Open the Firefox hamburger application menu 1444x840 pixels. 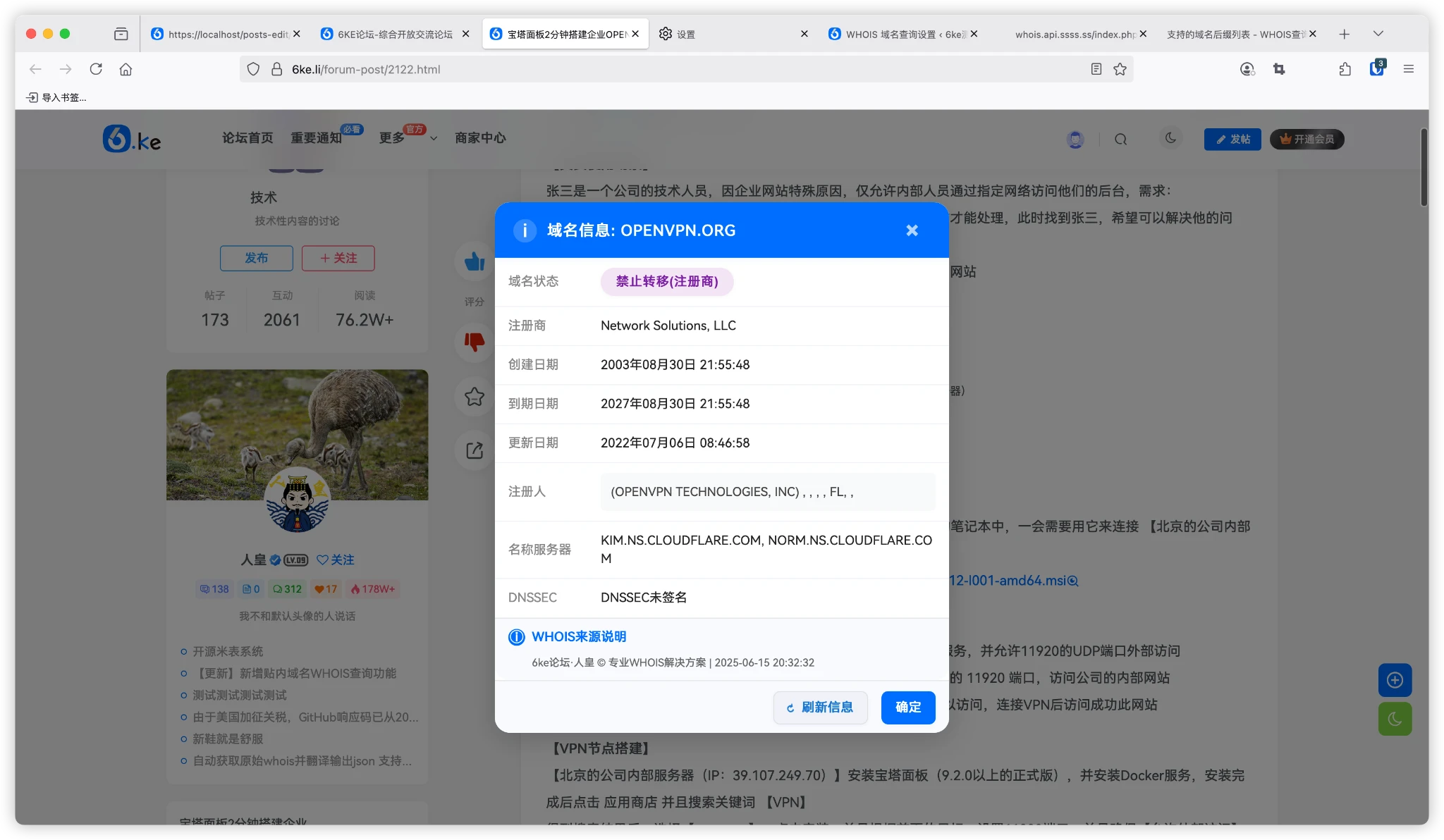(1408, 69)
